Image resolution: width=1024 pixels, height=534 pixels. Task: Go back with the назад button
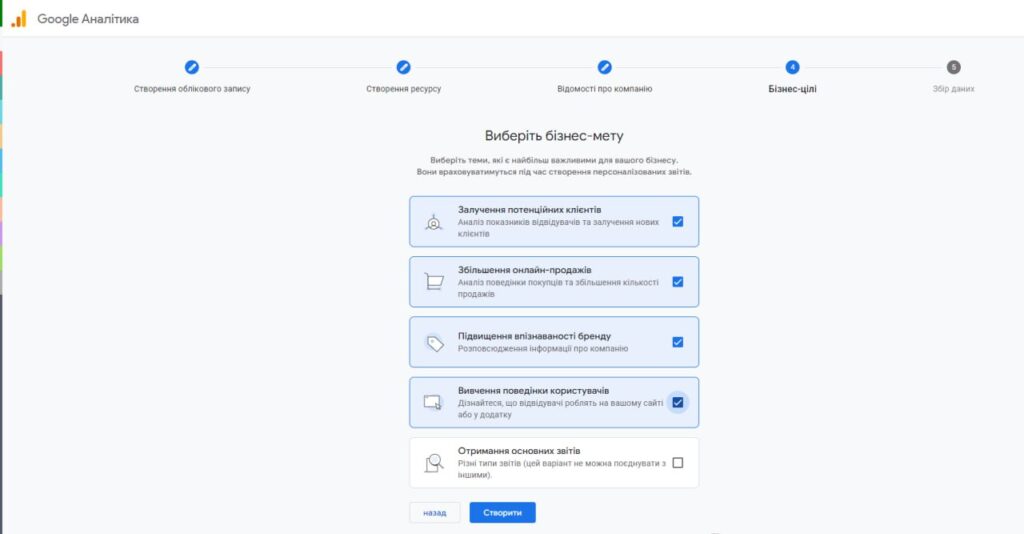[434, 512]
